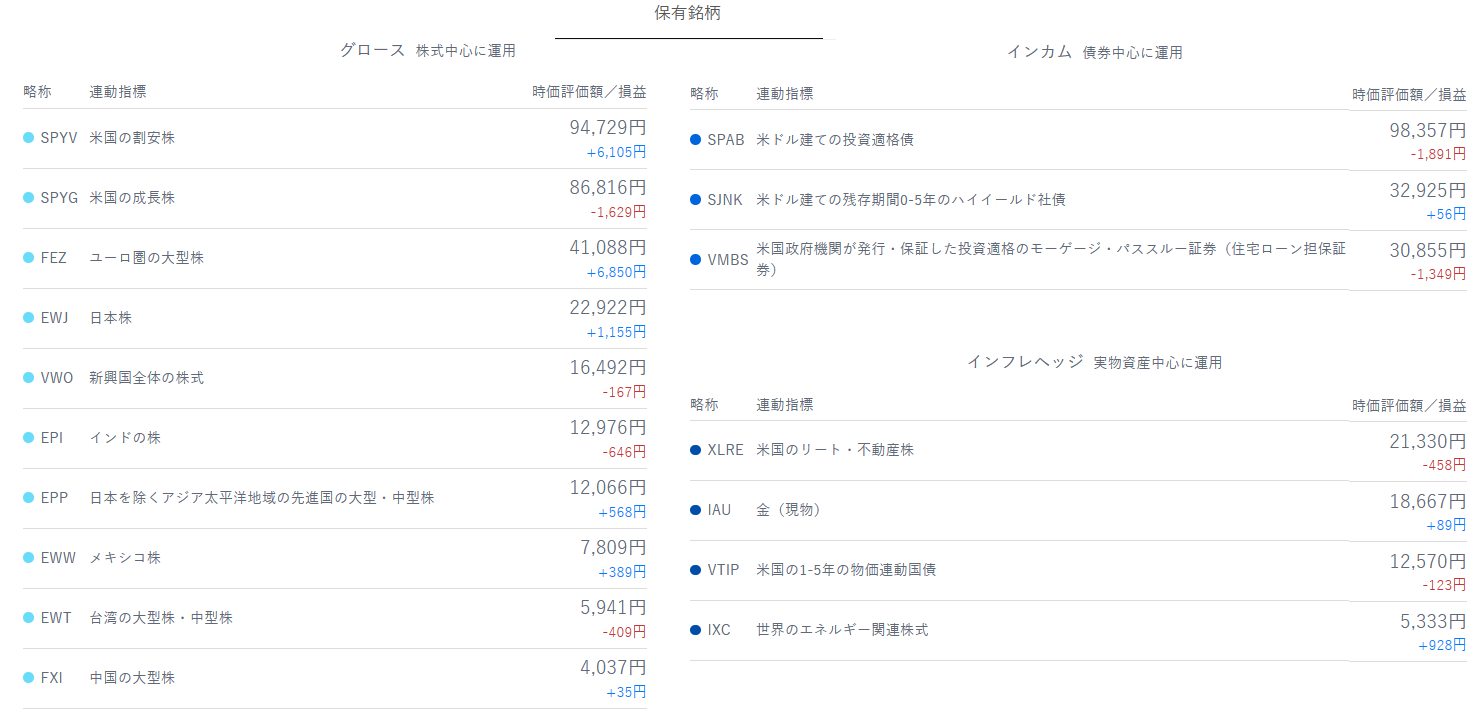
Task: Open the SPYG ticker label
Action: tap(59, 198)
